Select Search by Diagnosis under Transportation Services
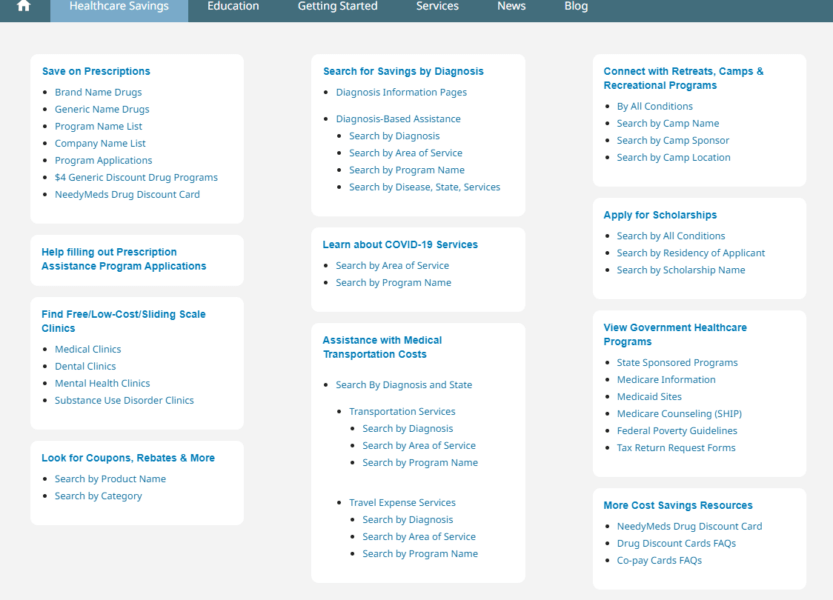The image size is (833, 600). (x=407, y=428)
